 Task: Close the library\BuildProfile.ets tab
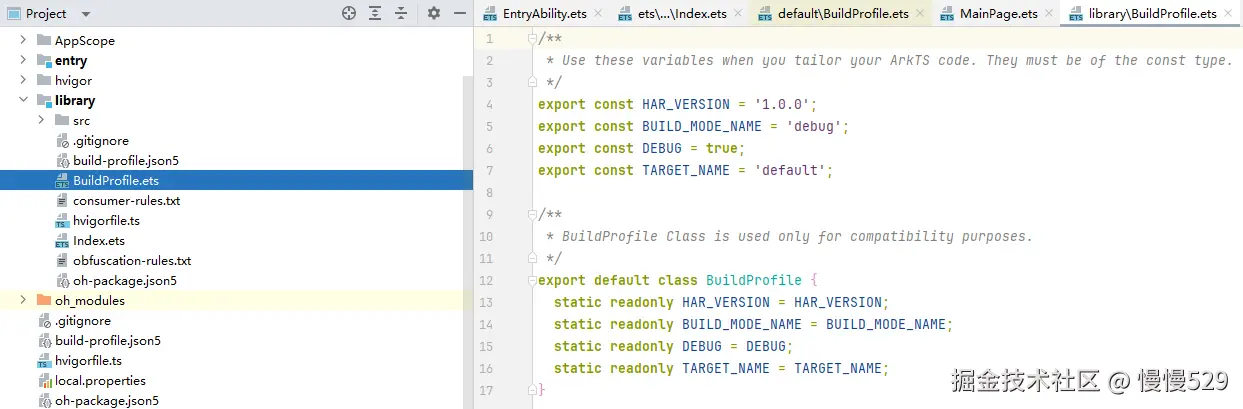coord(1228,13)
